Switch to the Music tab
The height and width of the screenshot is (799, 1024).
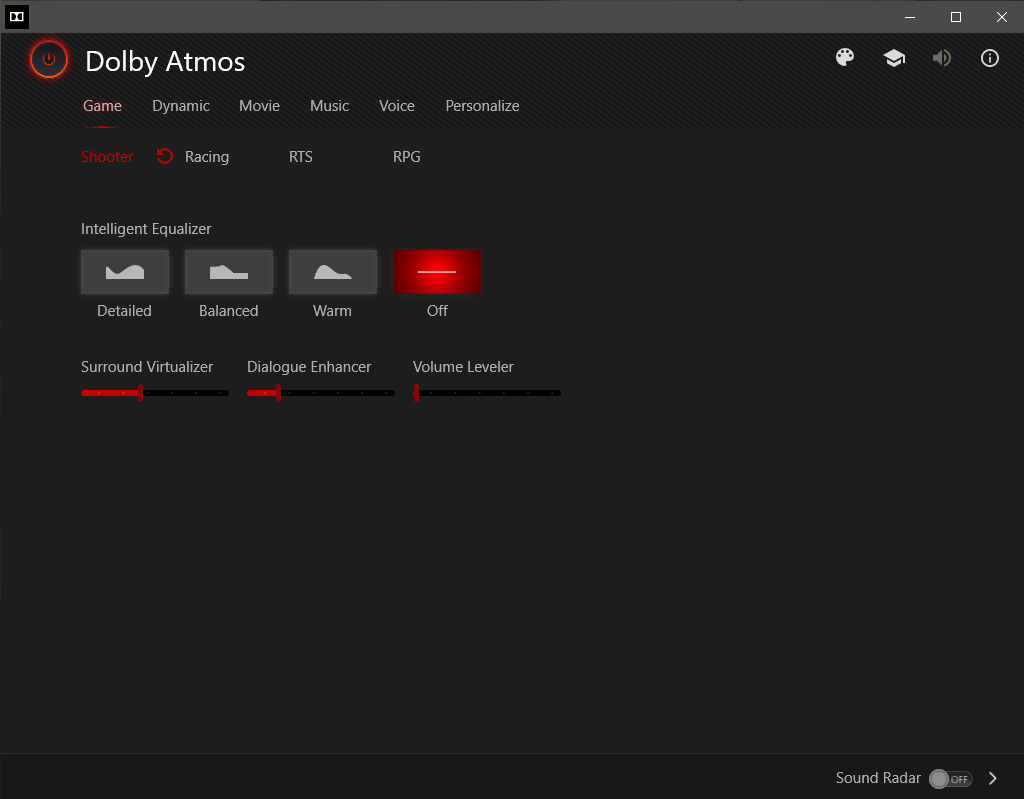pos(329,106)
